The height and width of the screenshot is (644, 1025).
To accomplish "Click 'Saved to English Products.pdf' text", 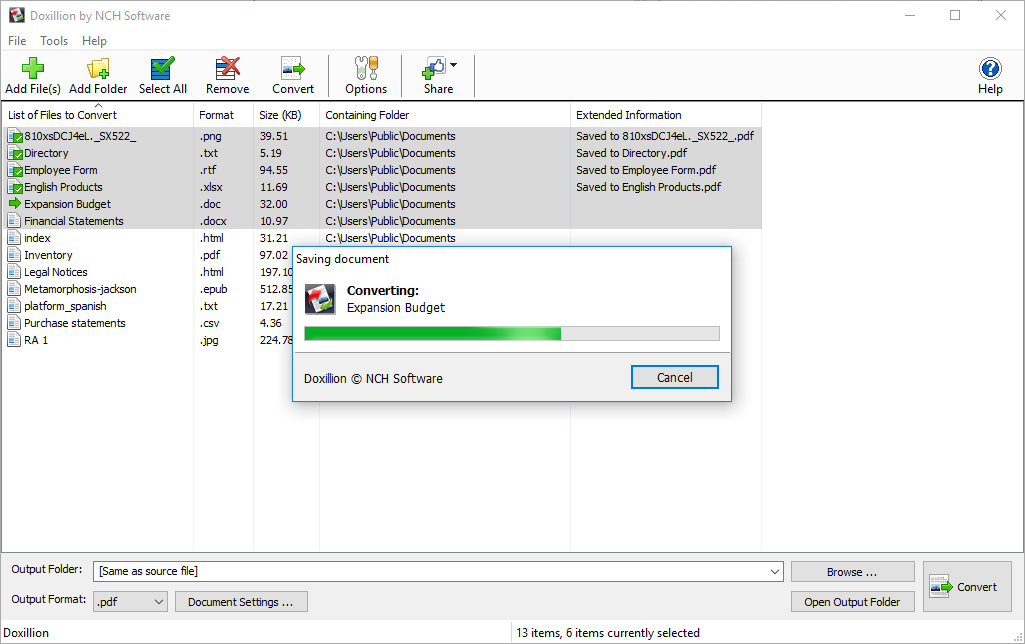I will tap(648, 187).
